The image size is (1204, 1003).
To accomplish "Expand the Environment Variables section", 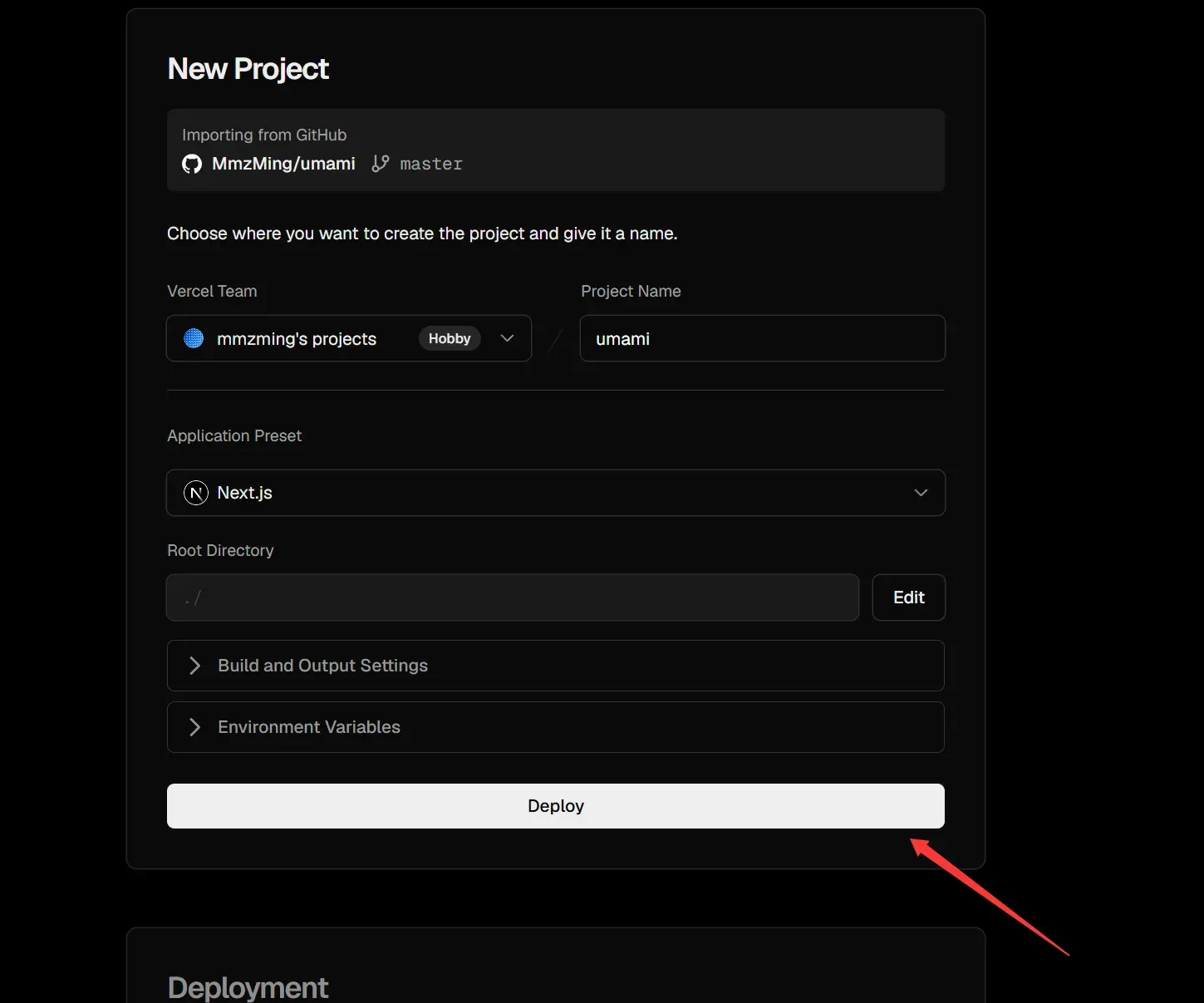I will (556, 727).
